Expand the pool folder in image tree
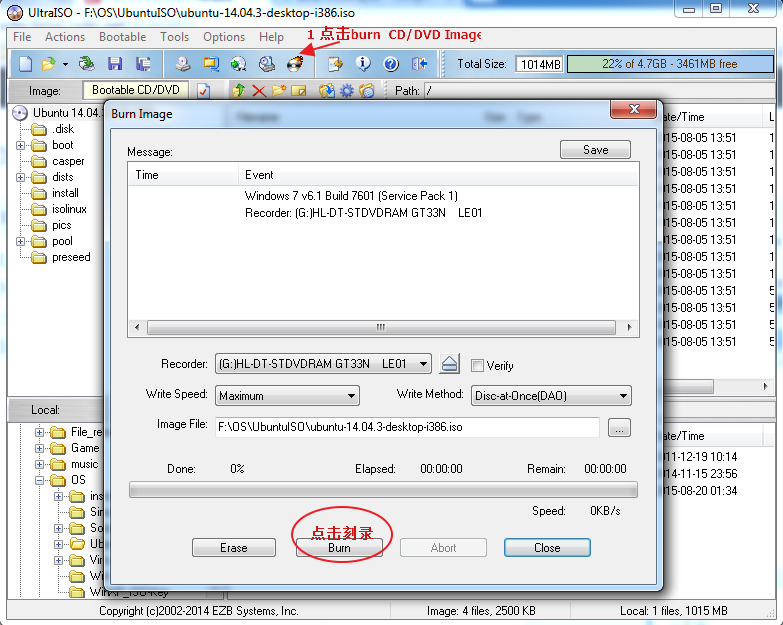Image resolution: width=783 pixels, height=625 pixels. tap(20, 242)
